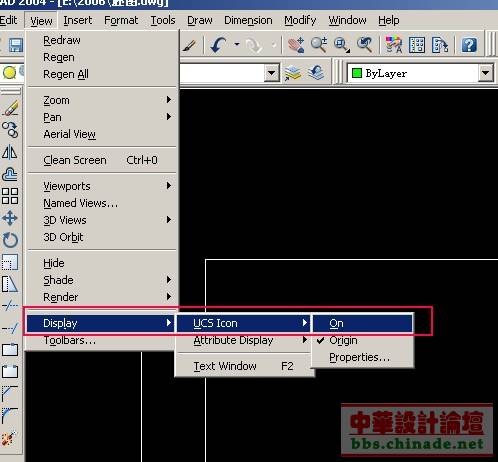Toggle Clean Screen mode

click(x=101, y=160)
